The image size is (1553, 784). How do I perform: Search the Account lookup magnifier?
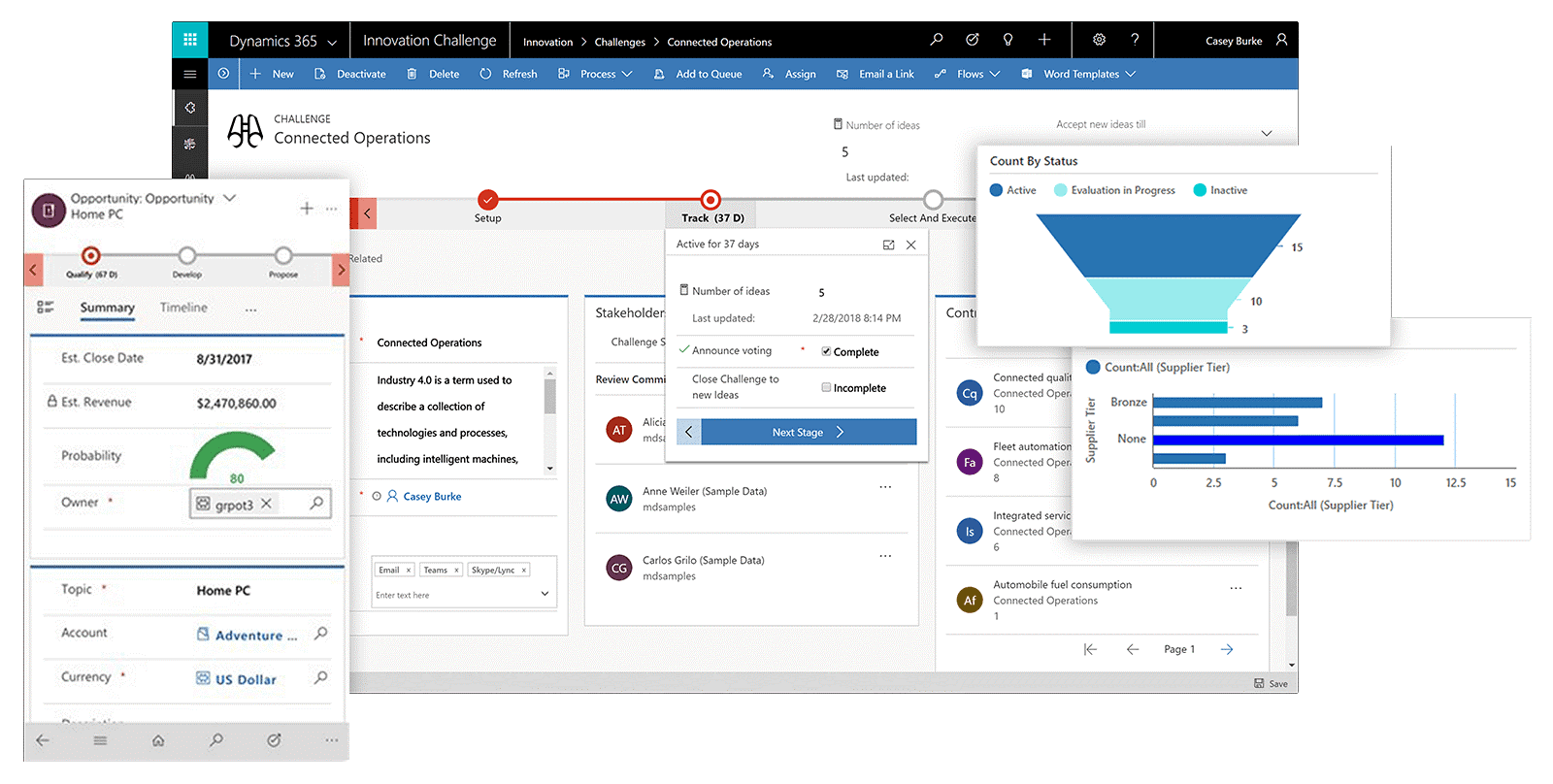(x=320, y=634)
